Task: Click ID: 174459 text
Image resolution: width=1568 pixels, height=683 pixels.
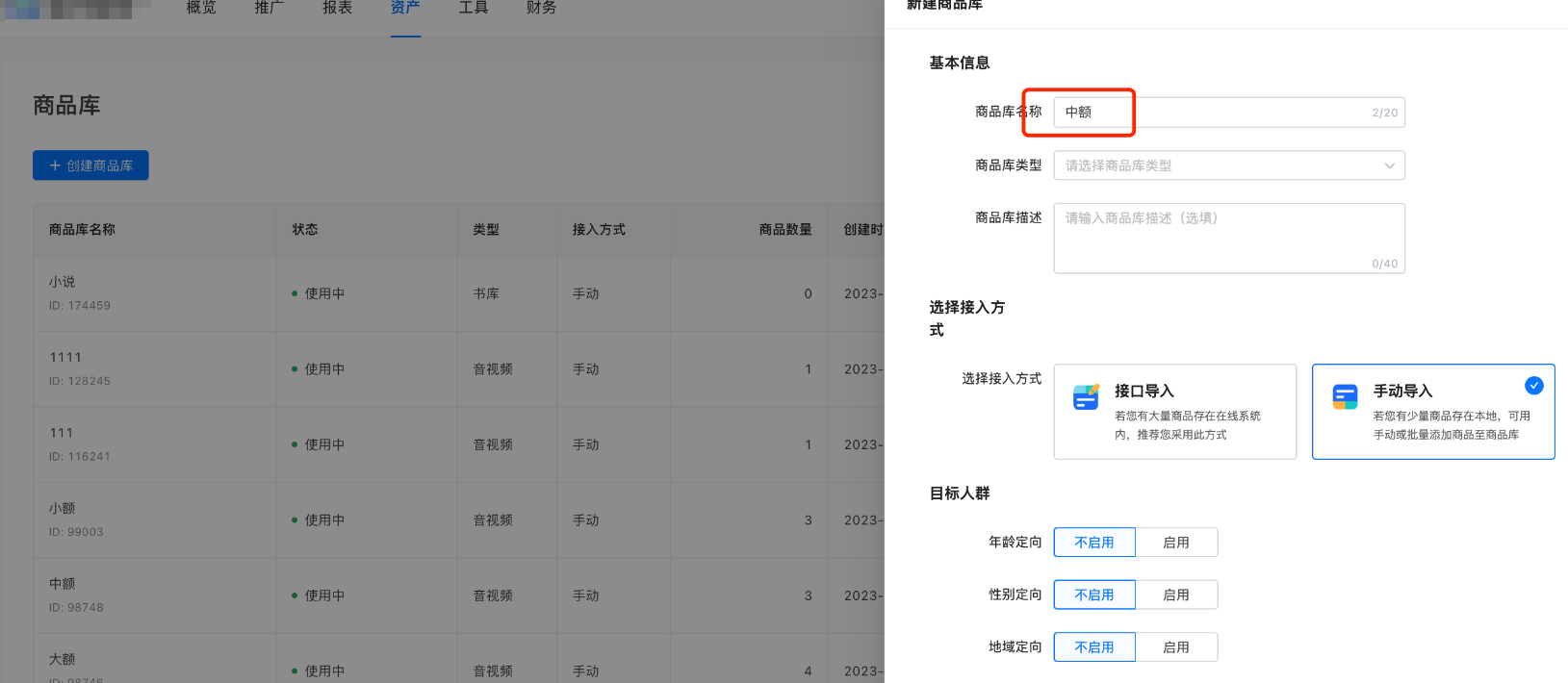Action: [x=80, y=306]
